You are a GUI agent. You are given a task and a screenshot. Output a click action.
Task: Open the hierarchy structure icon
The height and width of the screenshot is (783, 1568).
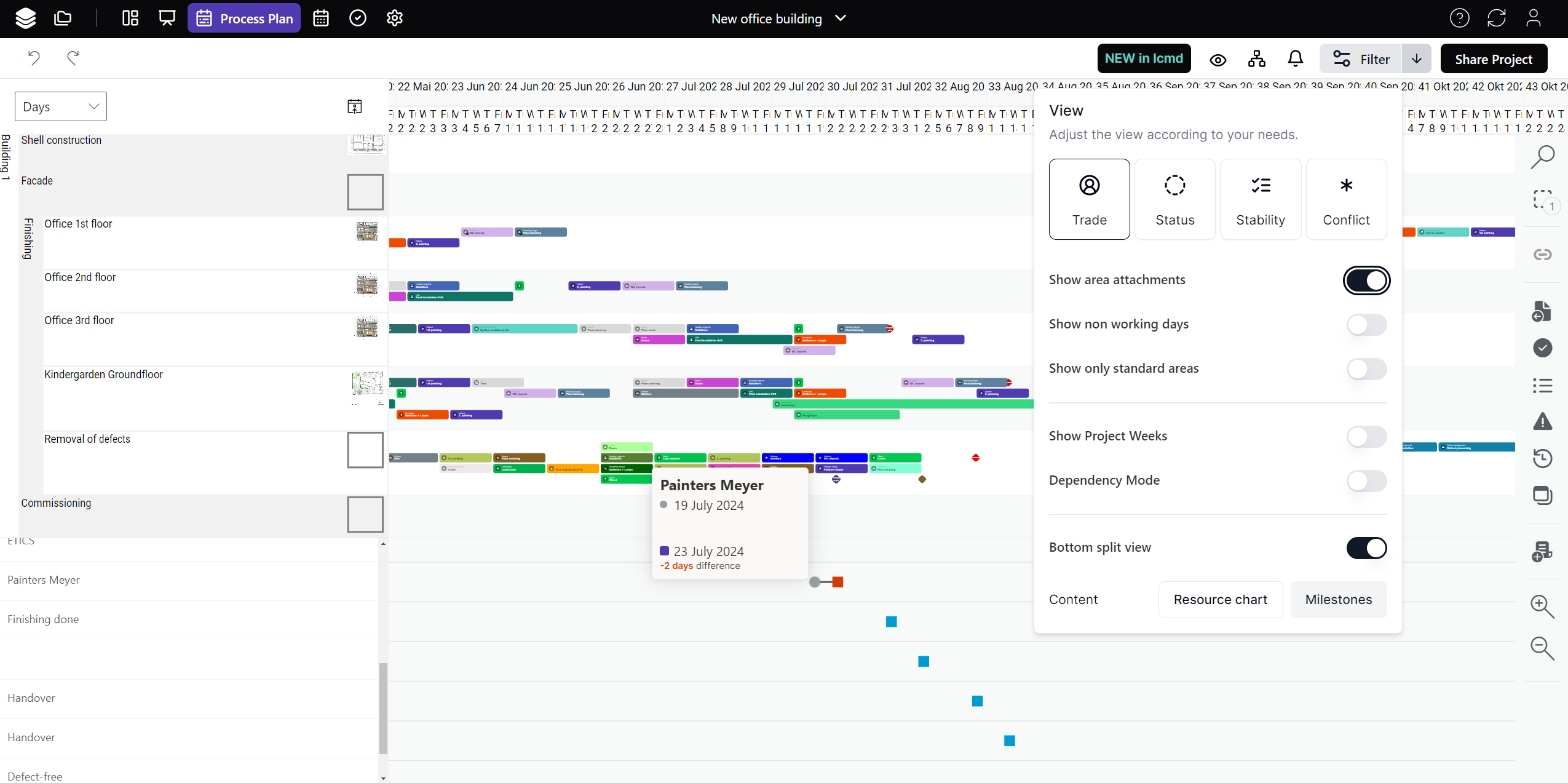point(1257,59)
